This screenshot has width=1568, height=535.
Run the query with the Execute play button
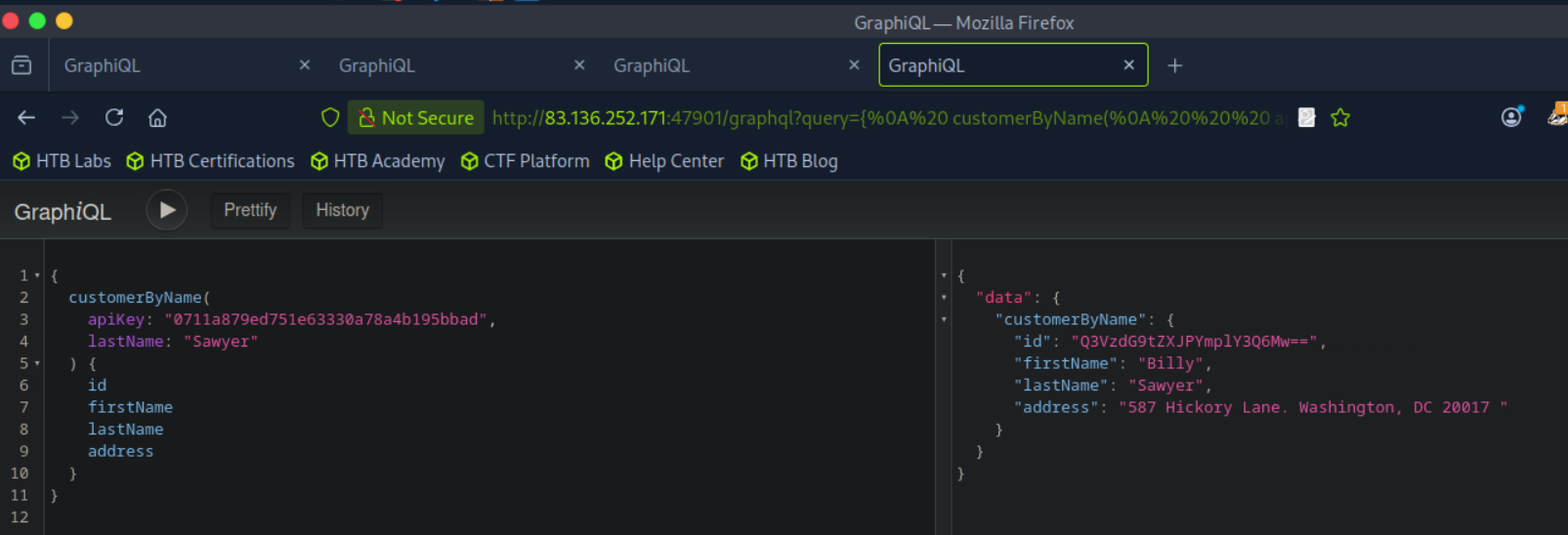coord(167,210)
